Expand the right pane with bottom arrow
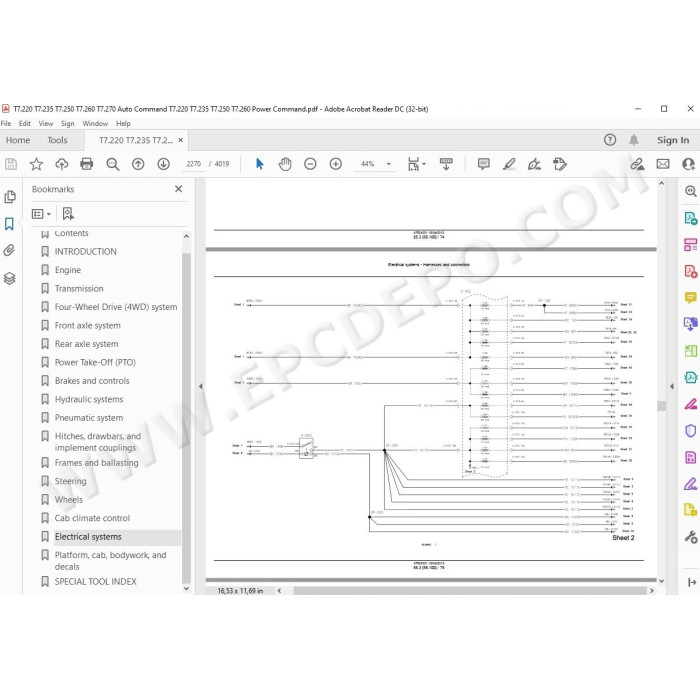The width and height of the screenshot is (700, 700). (x=692, y=582)
